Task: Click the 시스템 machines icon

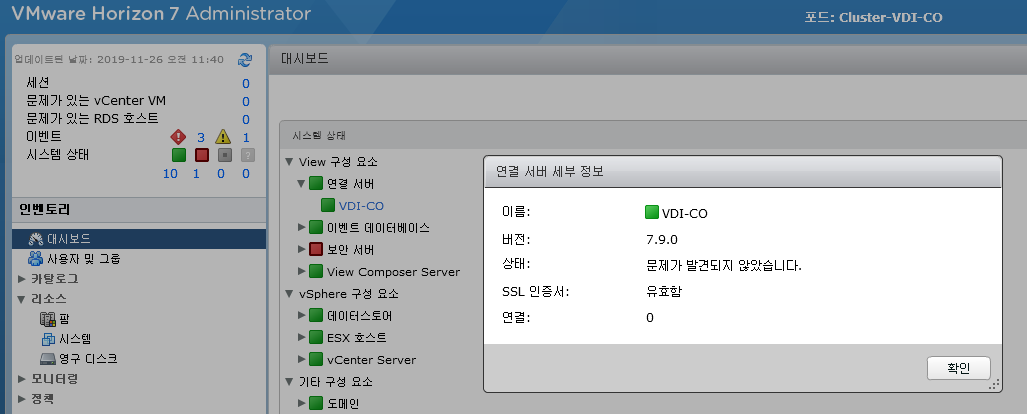Action: (48, 339)
